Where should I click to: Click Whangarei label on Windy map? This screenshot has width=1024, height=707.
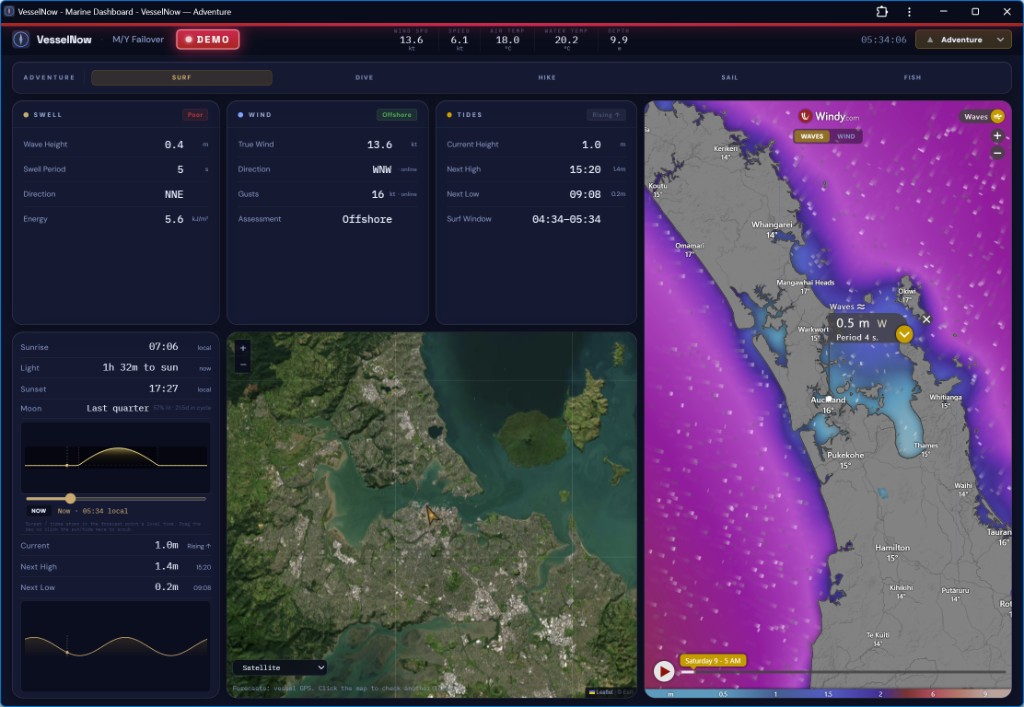(x=771, y=225)
